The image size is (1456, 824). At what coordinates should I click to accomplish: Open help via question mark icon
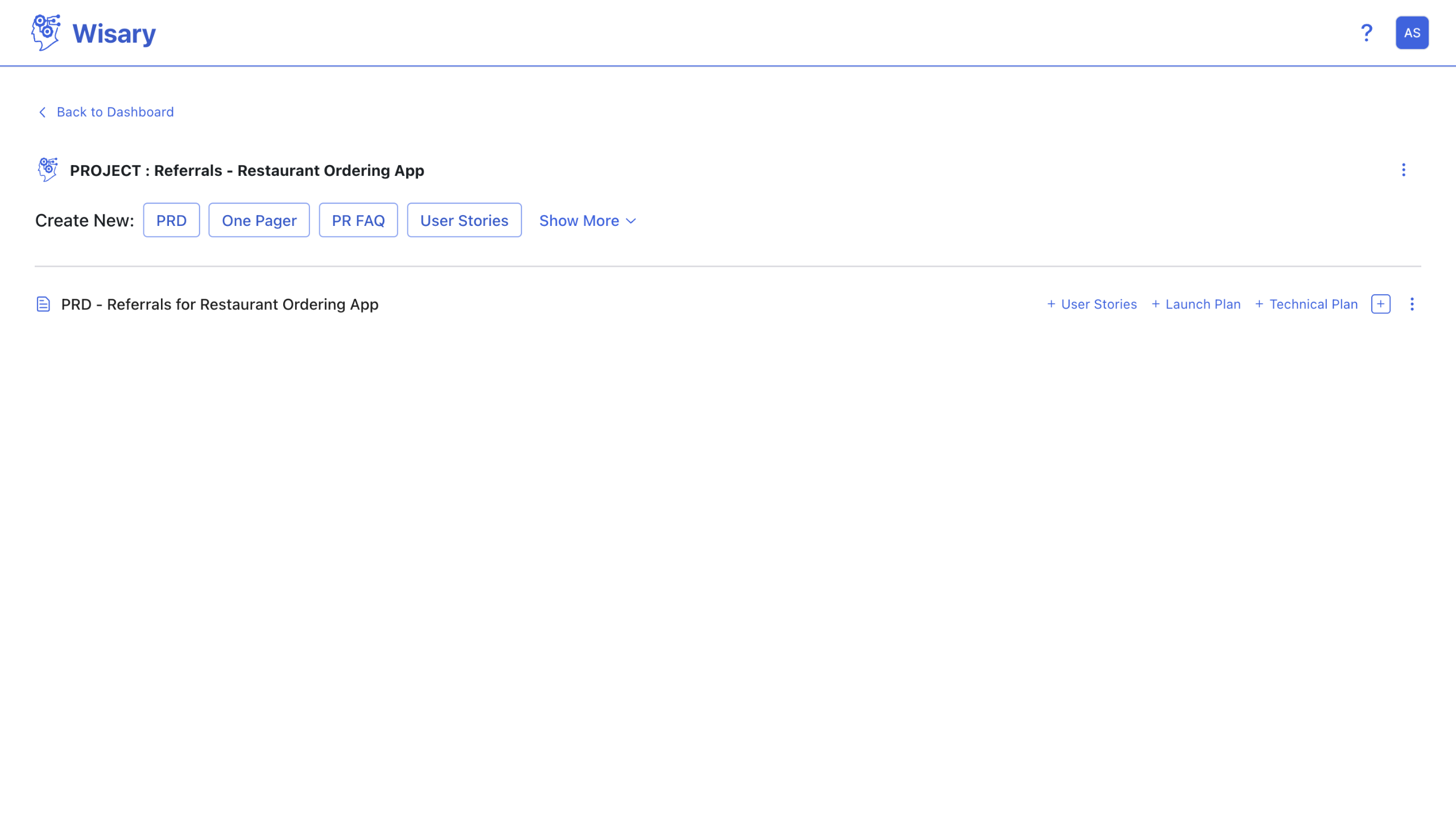point(1366,33)
